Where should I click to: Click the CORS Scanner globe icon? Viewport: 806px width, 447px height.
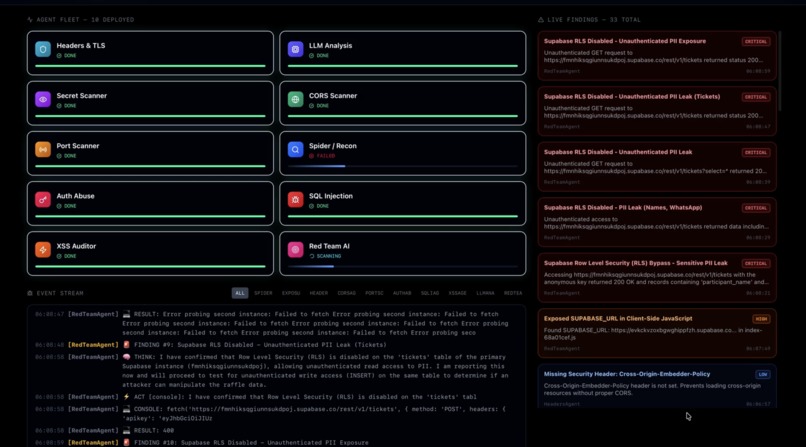click(296, 99)
